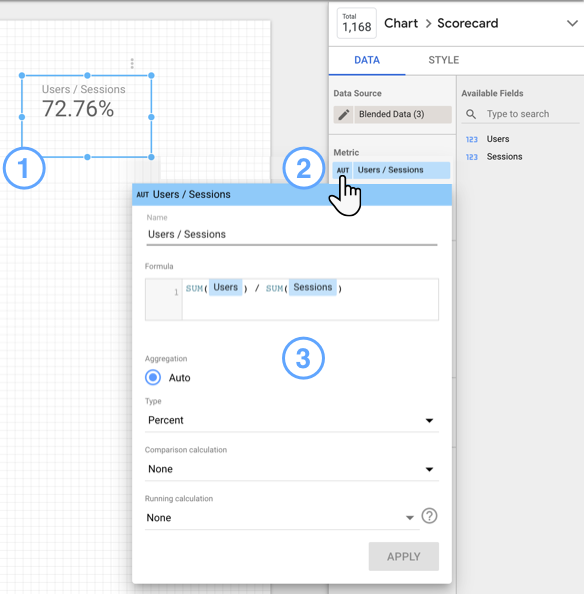Collapse the Chart > Scorecard panel chevron

pos(572,23)
